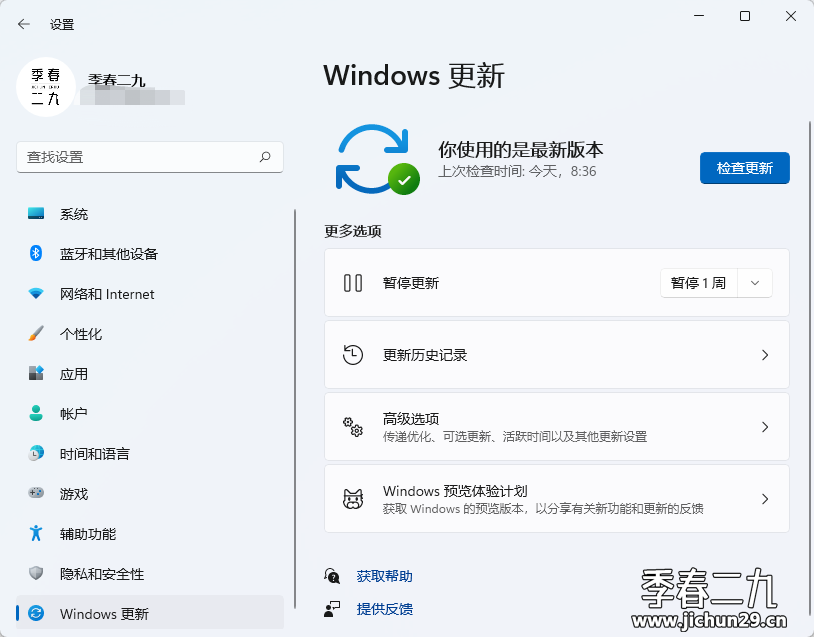Click the 查找设置 search field
The image size is (814, 637).
pos(150,157)
